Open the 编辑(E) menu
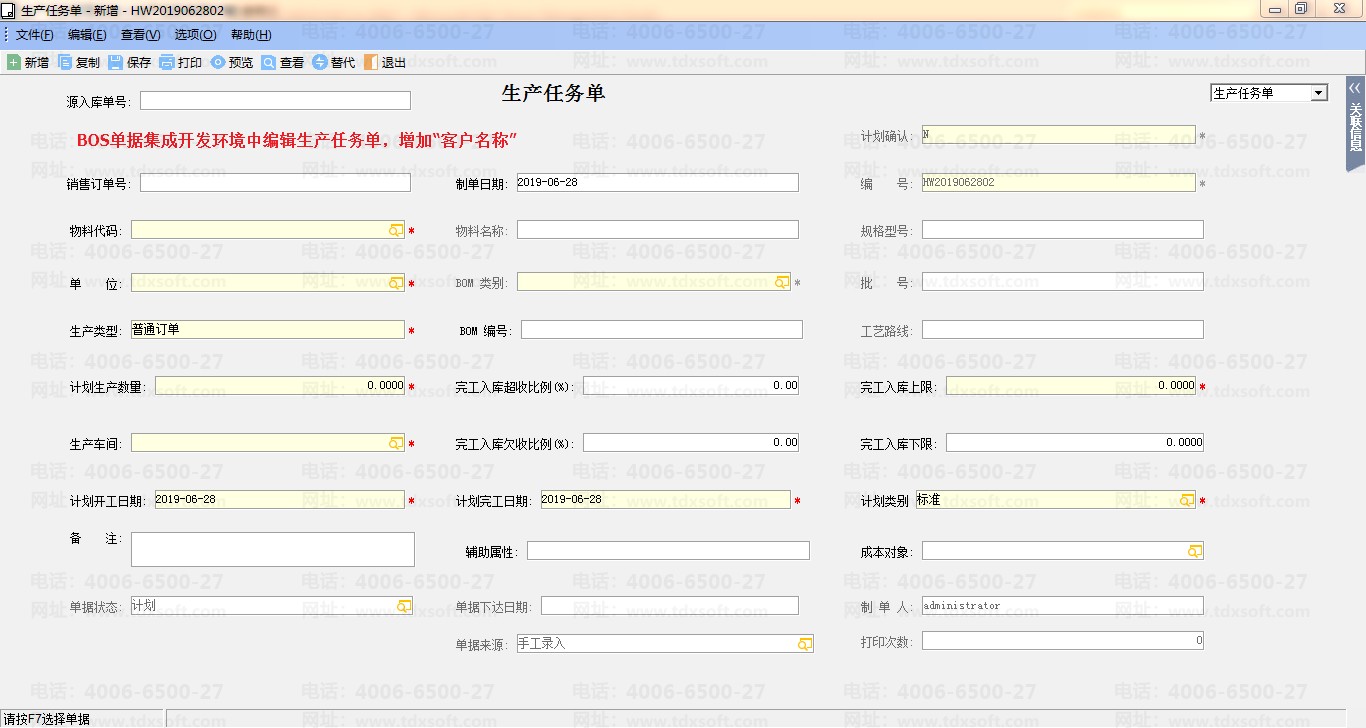 point(87,34)
